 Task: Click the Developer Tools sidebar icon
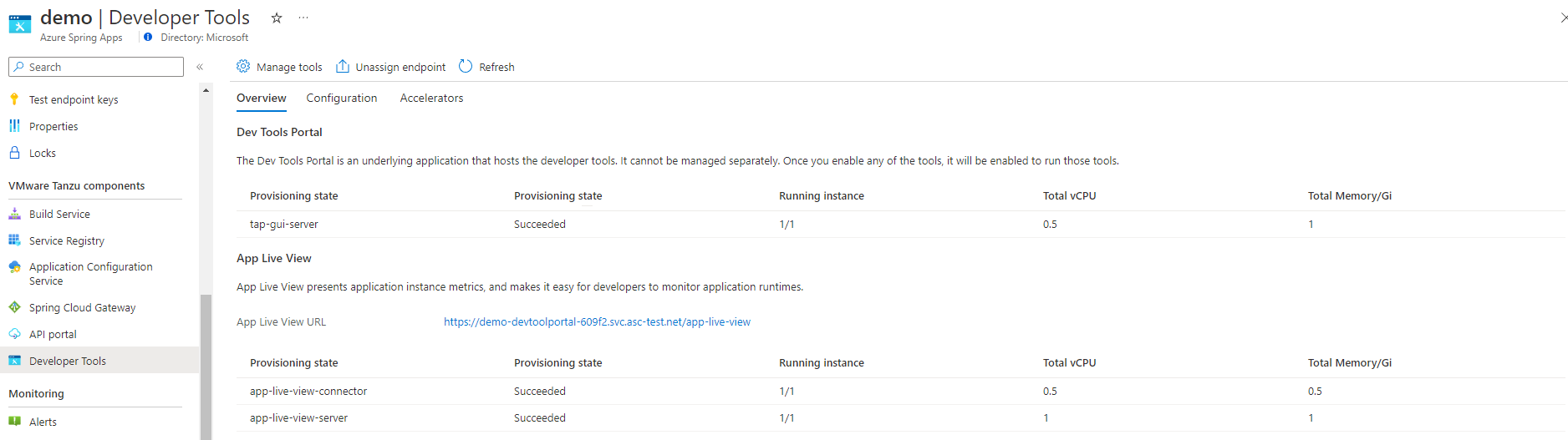tap(14, 361)
